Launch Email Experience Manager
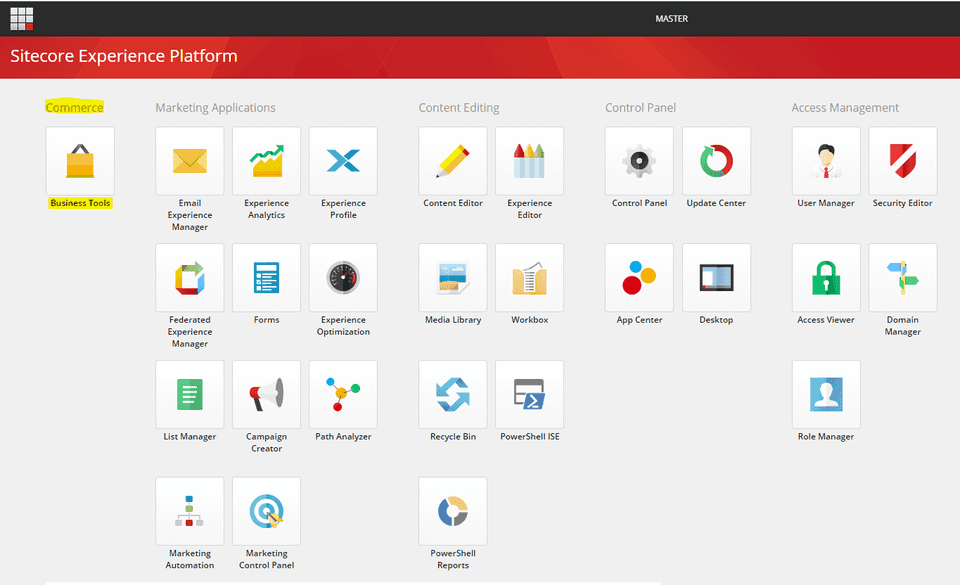This screenshot has height=585, width=960. tap(190, 161)
